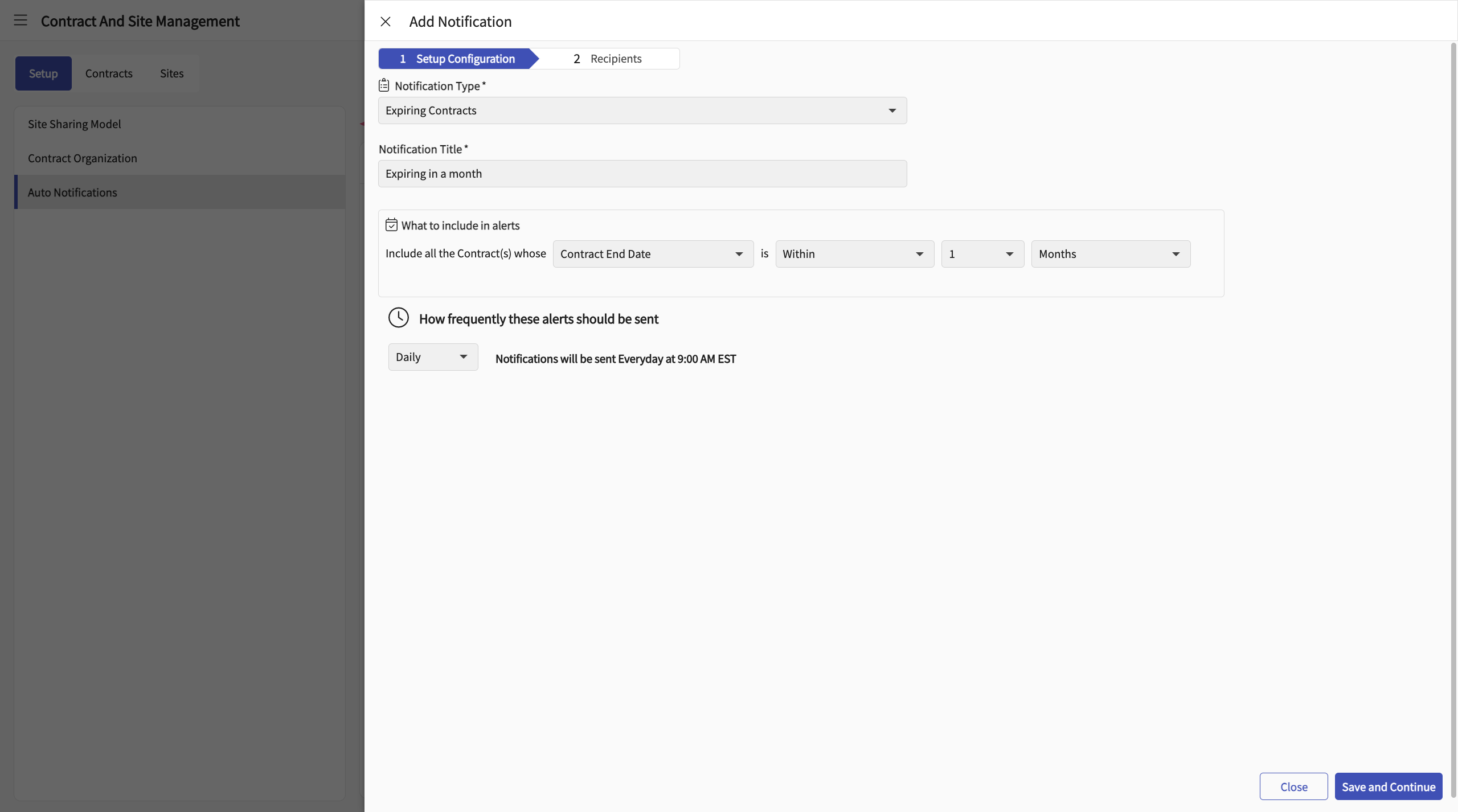The height and width of the screenshot is (812, 1458).
Task: Open the Within condition dropdown
Action: [x=854, y=254]
